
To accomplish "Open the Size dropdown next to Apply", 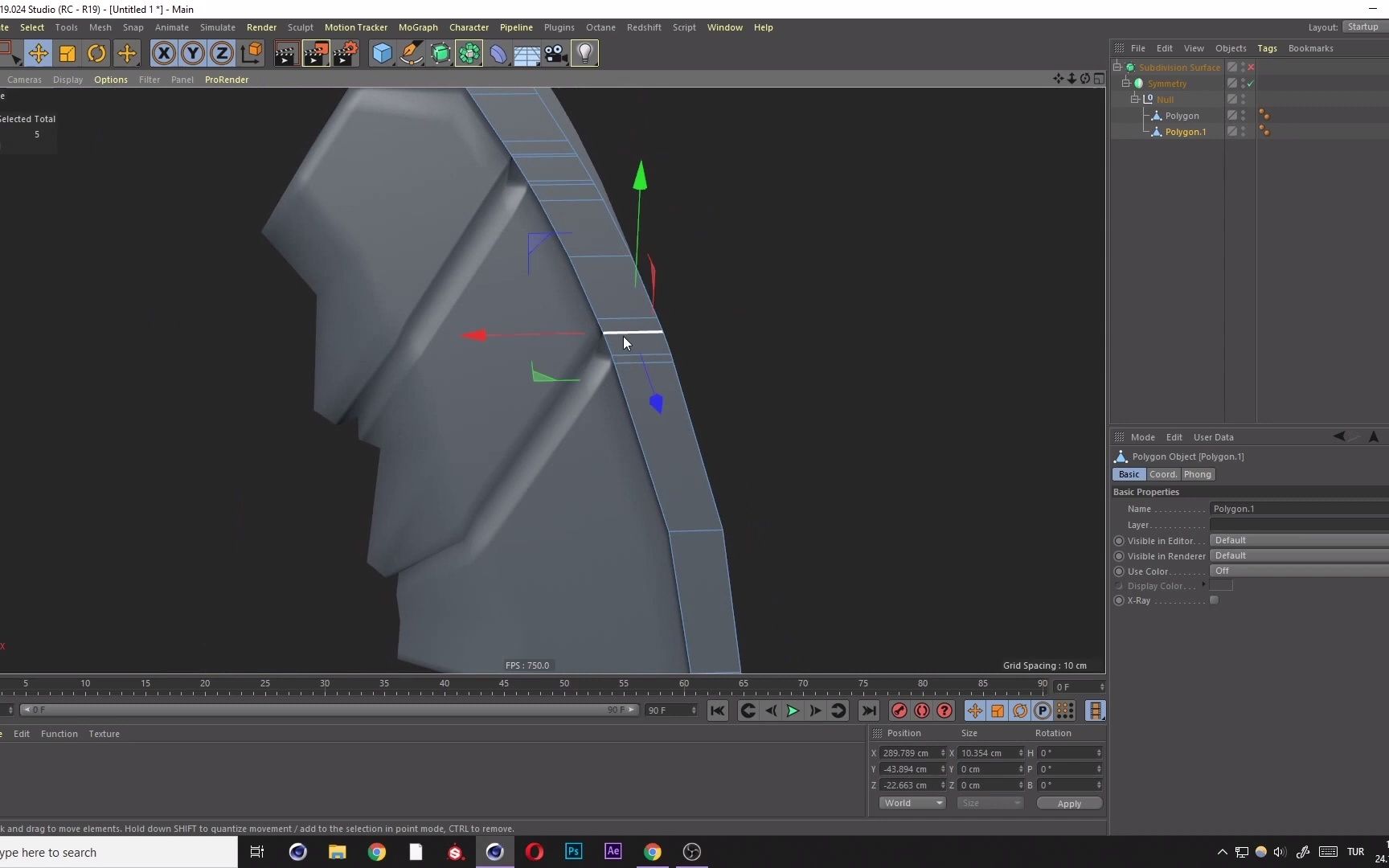I will click(x=990, y=803).
